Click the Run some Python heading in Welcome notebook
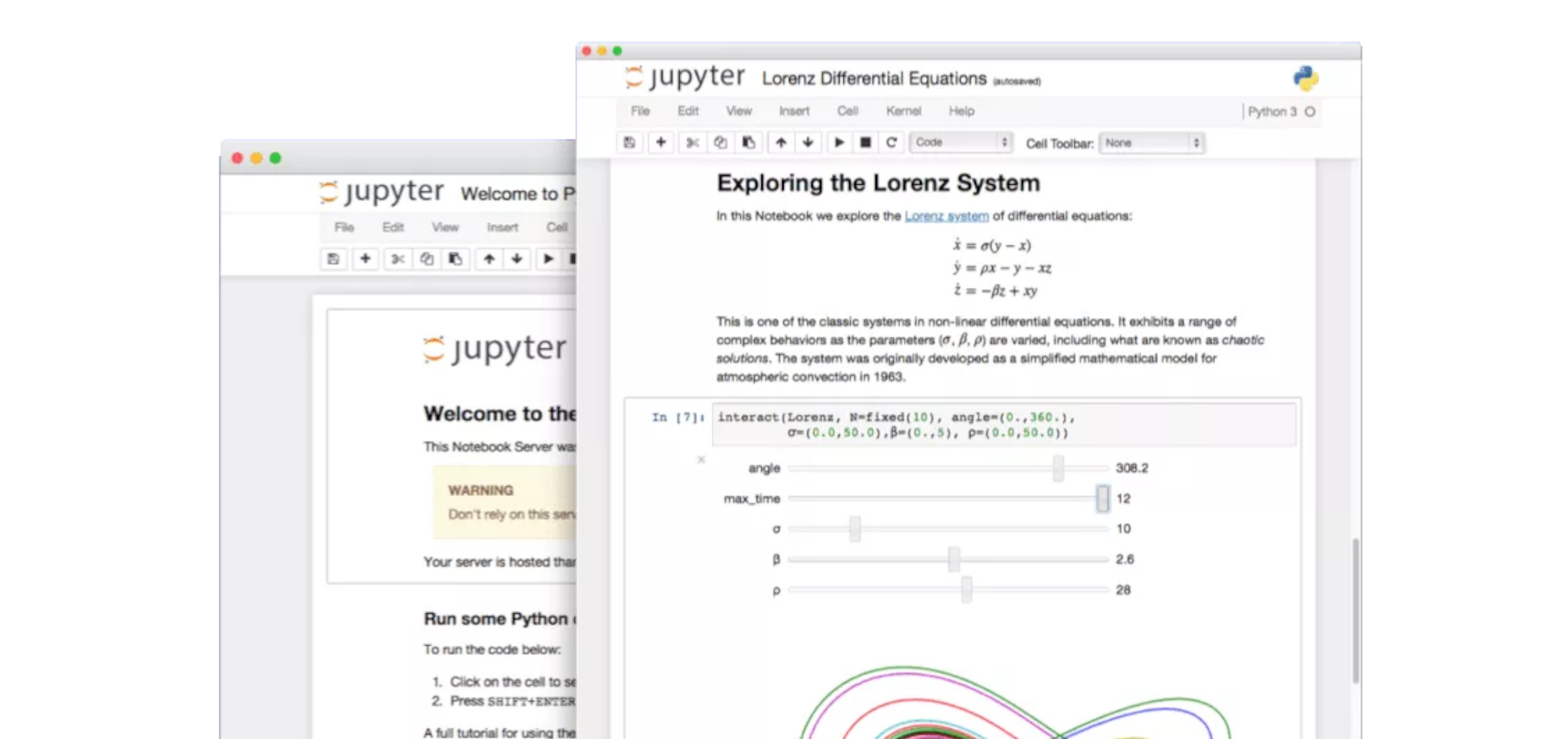The width and height of the screenshot is (1568, 739). pyautogui.click(x=500, y=619)
